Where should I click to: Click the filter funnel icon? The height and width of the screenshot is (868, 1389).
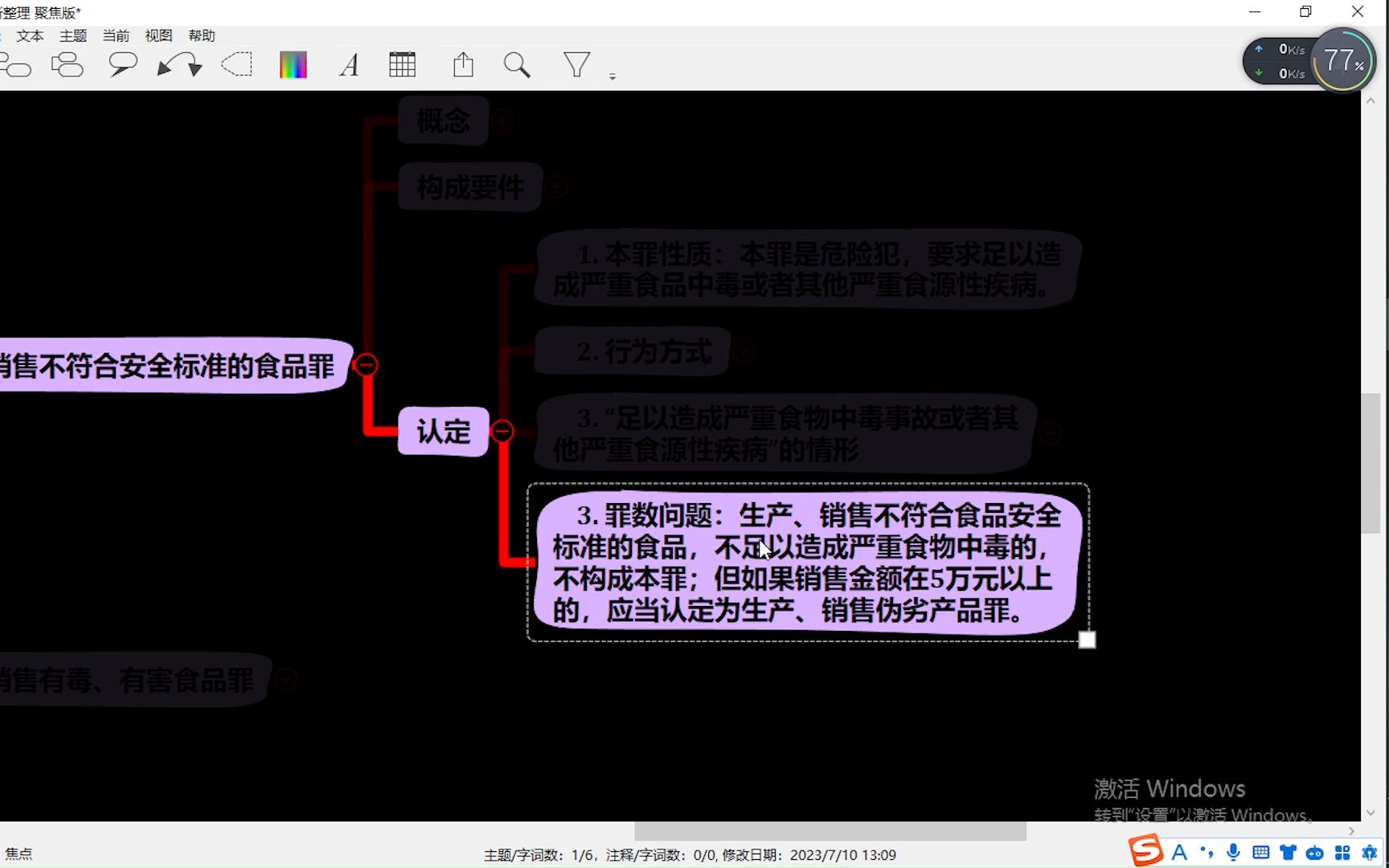click(x=576, y=64)
